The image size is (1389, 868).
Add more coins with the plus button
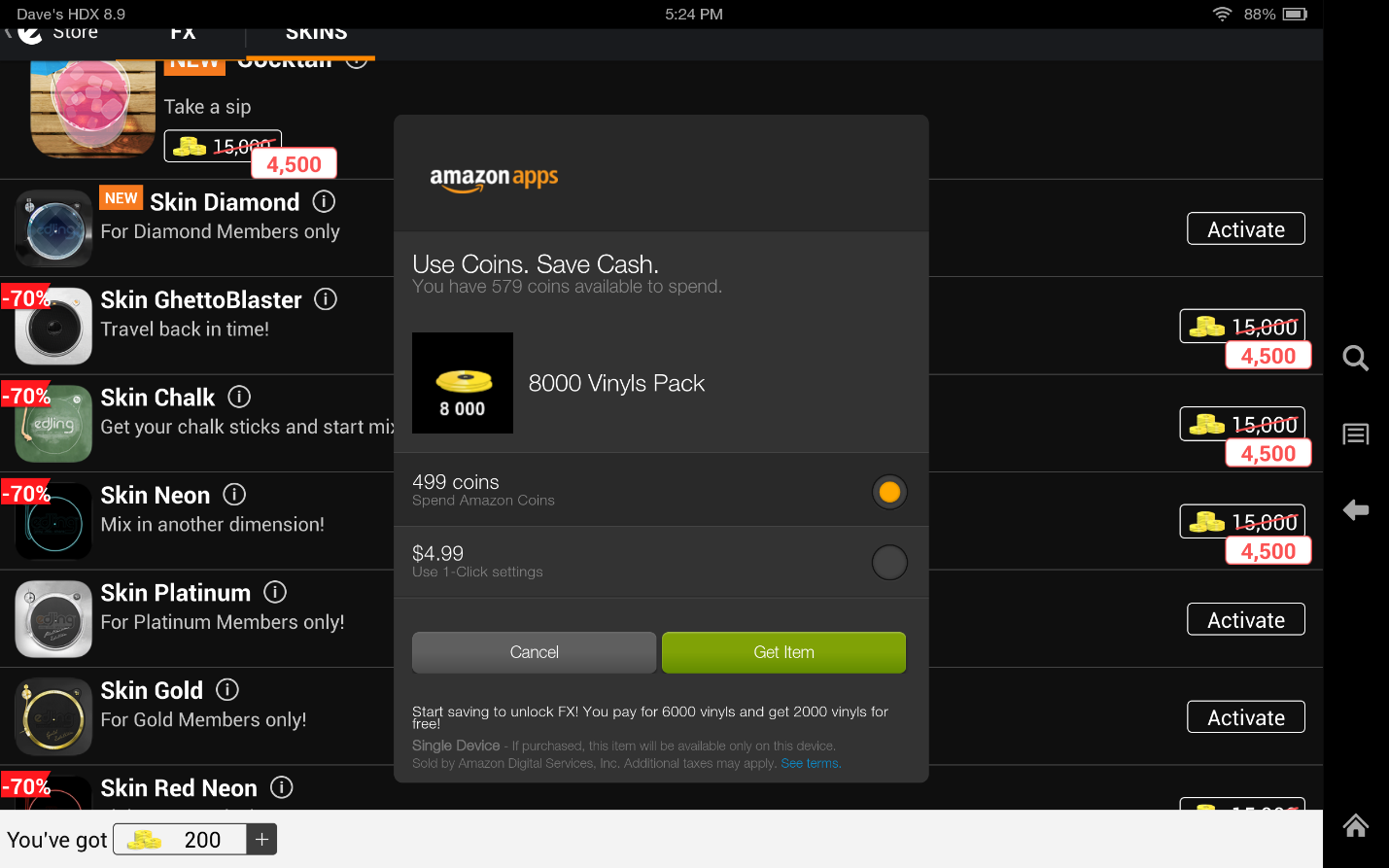(261, 840)
